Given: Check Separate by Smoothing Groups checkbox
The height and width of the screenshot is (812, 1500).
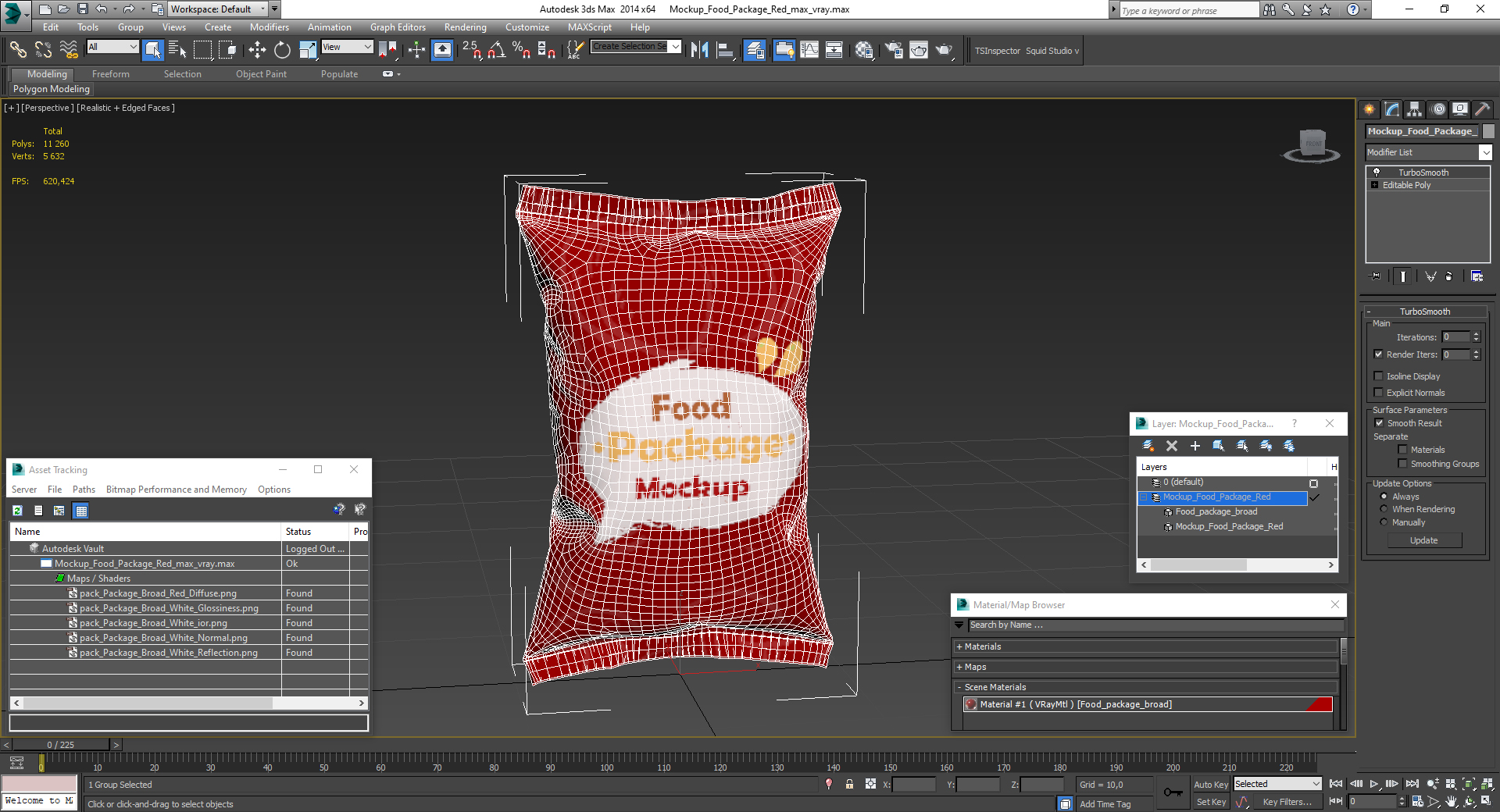Looking at the screenshot, I should coord(1403,464).
